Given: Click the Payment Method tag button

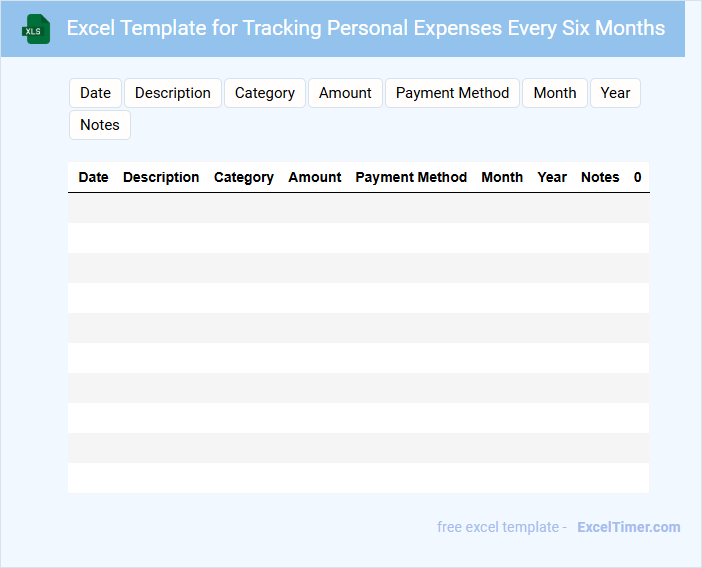Looking at the screenshot, I should click(x=452, y=93).
